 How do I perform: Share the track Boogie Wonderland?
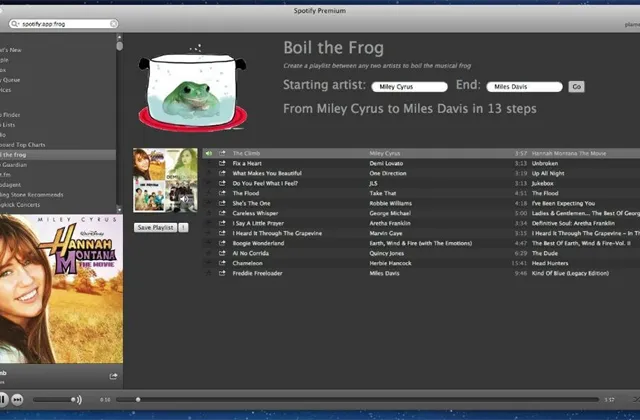tap(222, 243)
